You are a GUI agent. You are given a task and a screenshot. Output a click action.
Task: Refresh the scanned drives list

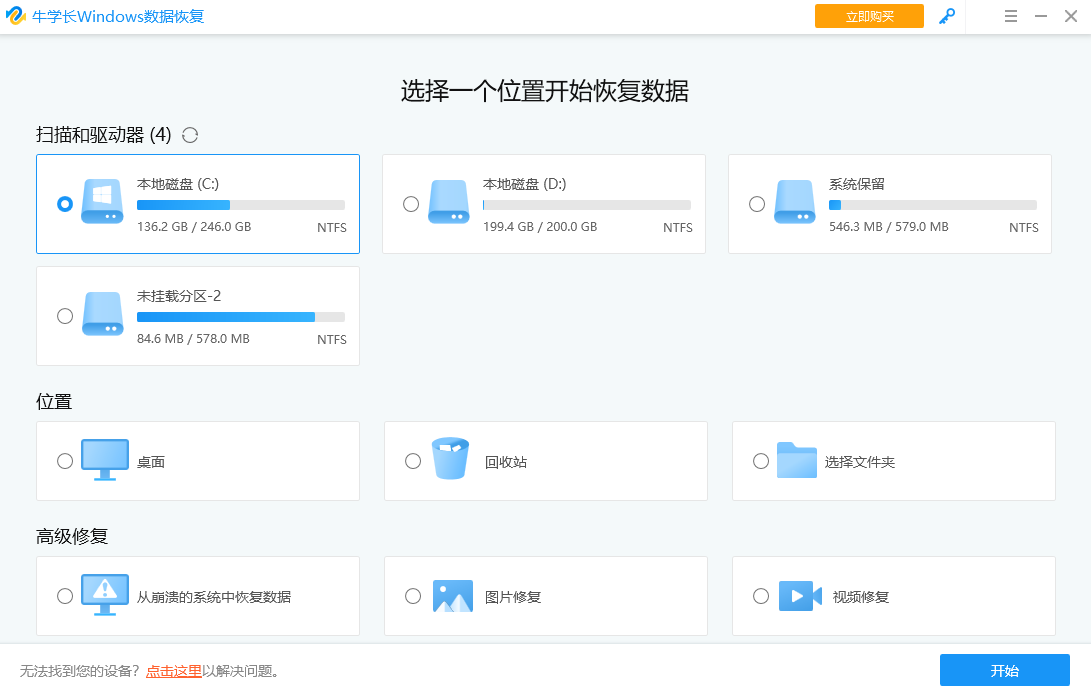point(190,135)
